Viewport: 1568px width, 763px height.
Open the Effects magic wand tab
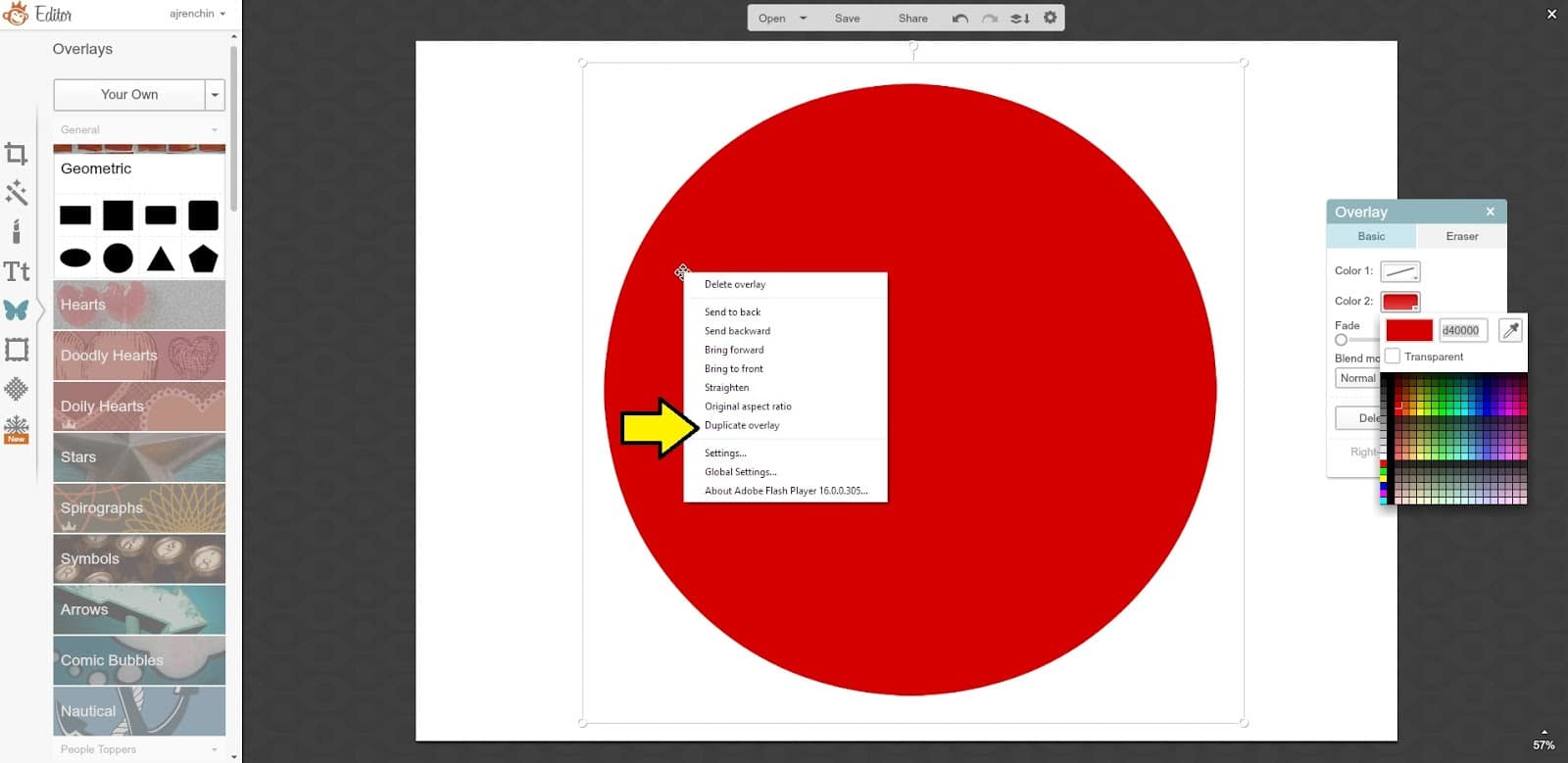pyautogui.click(x=16, y=193)
